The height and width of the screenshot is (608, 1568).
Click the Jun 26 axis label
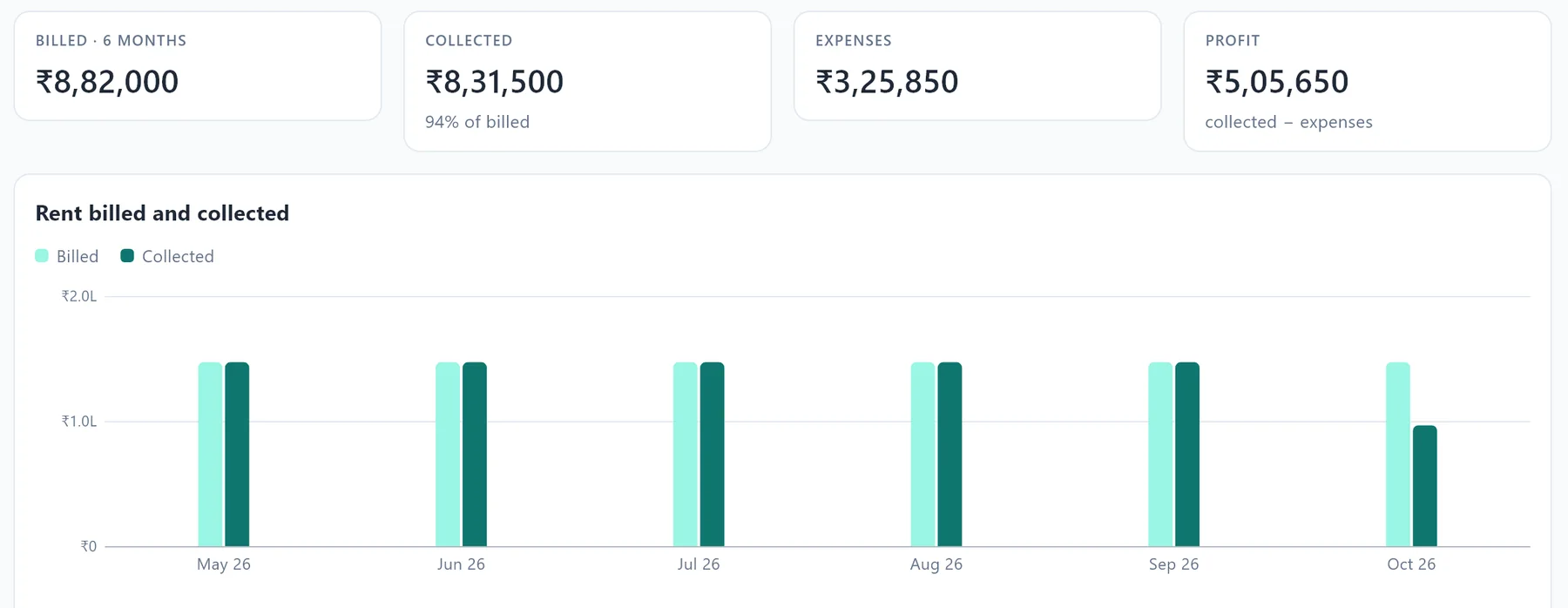click(x=461, y=564)
